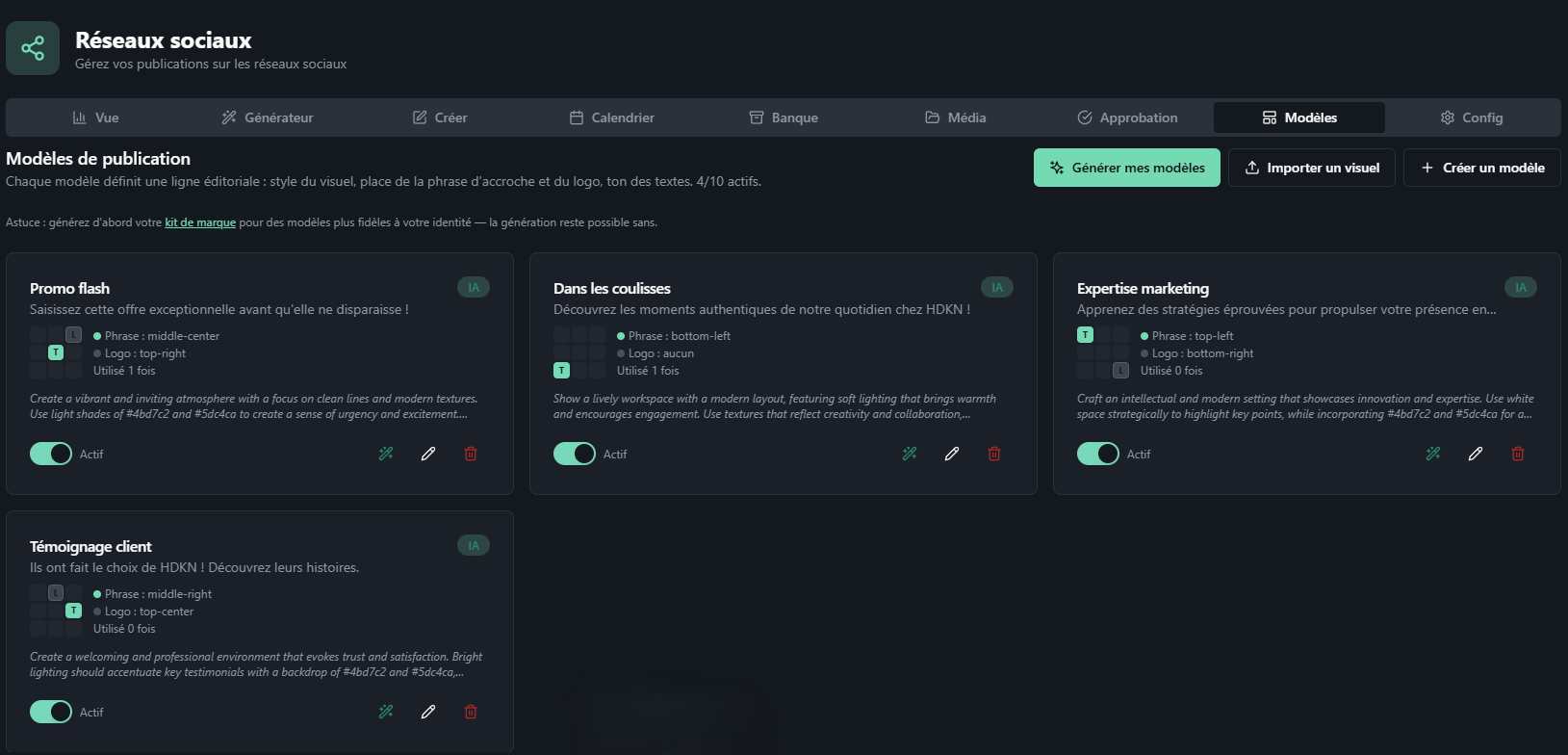The width and height of the screenshot is (1568, 755).
Task: Toggle the Témoignage client Actif switch
Action: 51,712
